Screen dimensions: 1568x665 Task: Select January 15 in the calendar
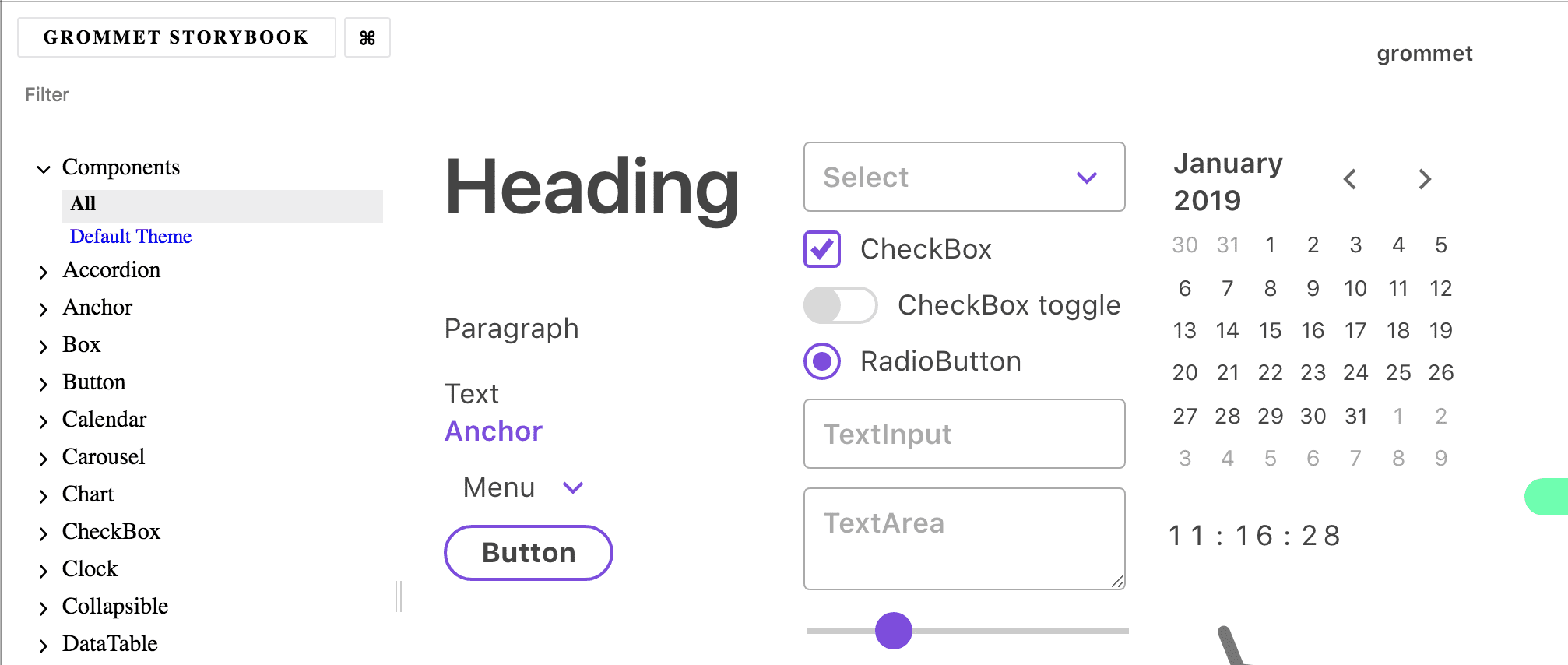[x=1270, y=331]
